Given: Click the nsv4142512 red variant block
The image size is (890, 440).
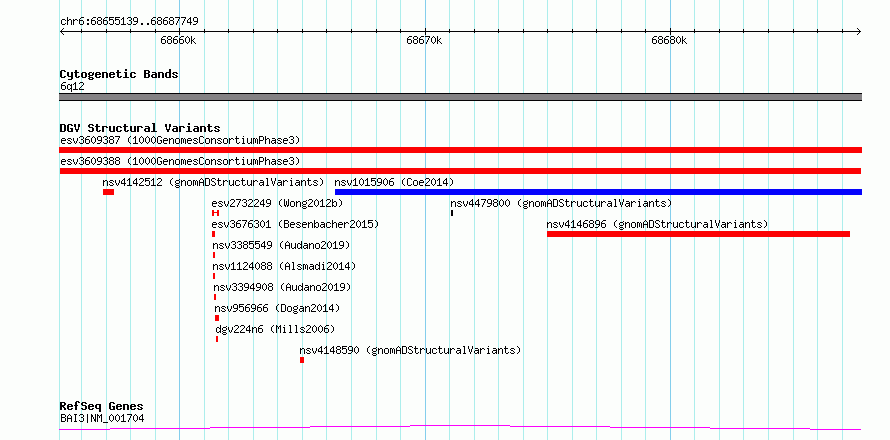Looking at the screenshot, I should coord(108,192).
